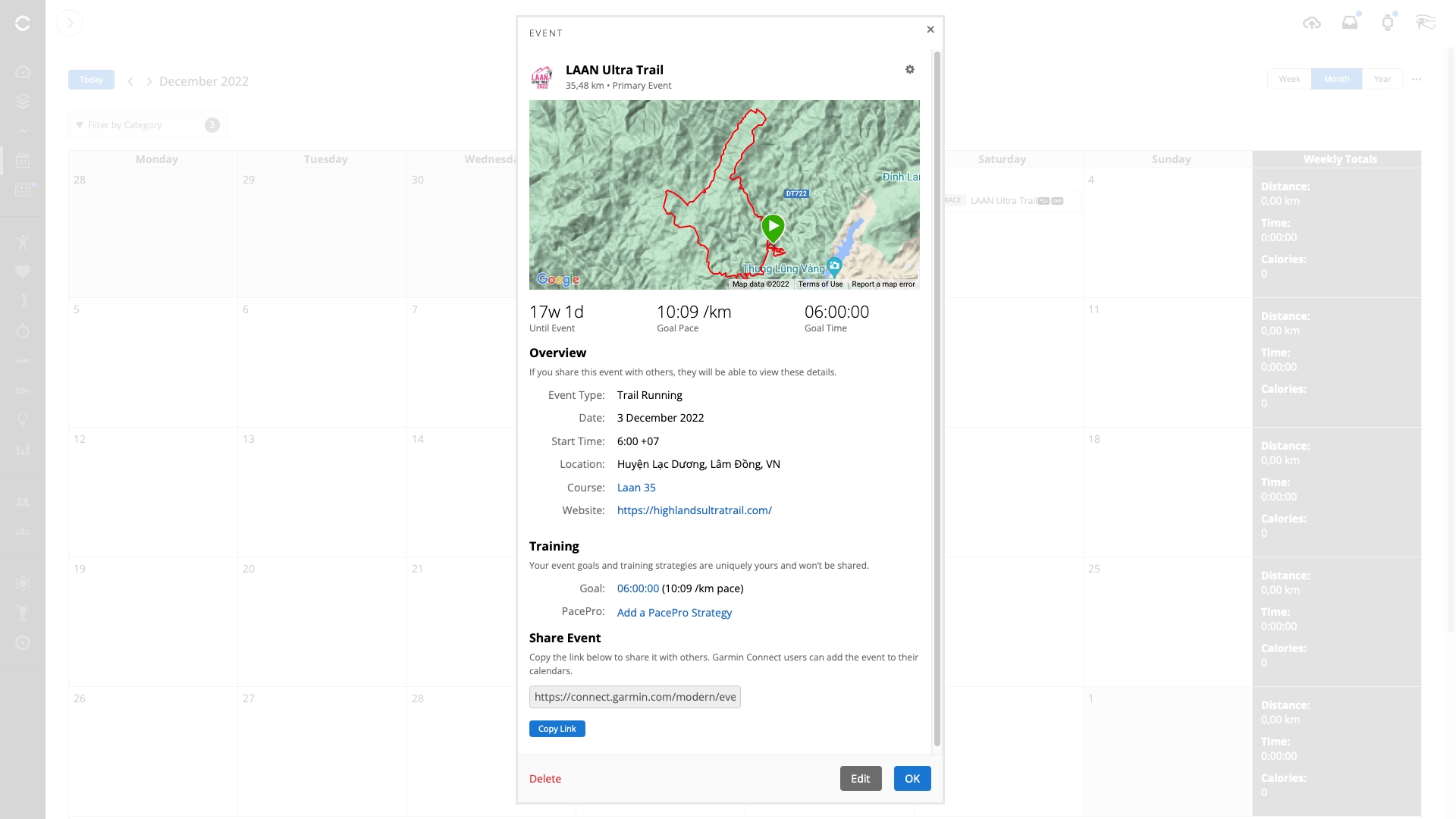The image size is (1456, 819).
Task: Click the LAAN Ultra Trail event logo
Action: [542, 77]
